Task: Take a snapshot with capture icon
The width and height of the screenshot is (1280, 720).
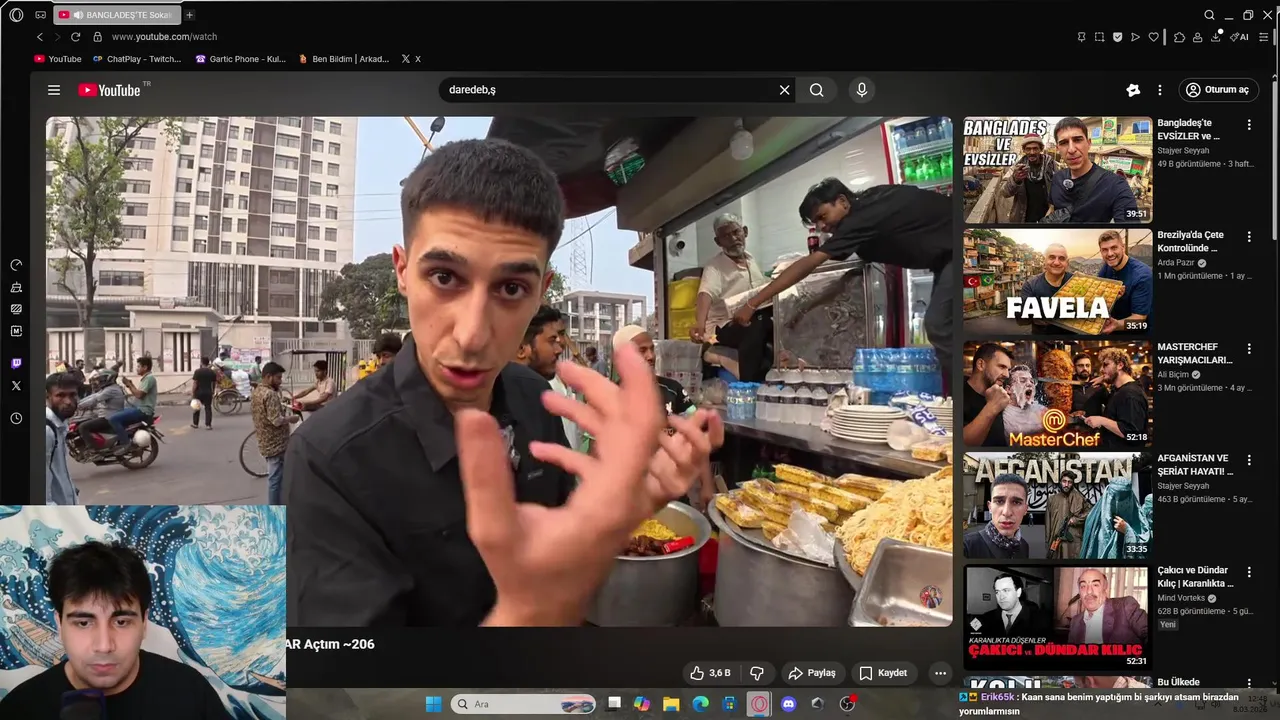Action: pos(1099,37)
